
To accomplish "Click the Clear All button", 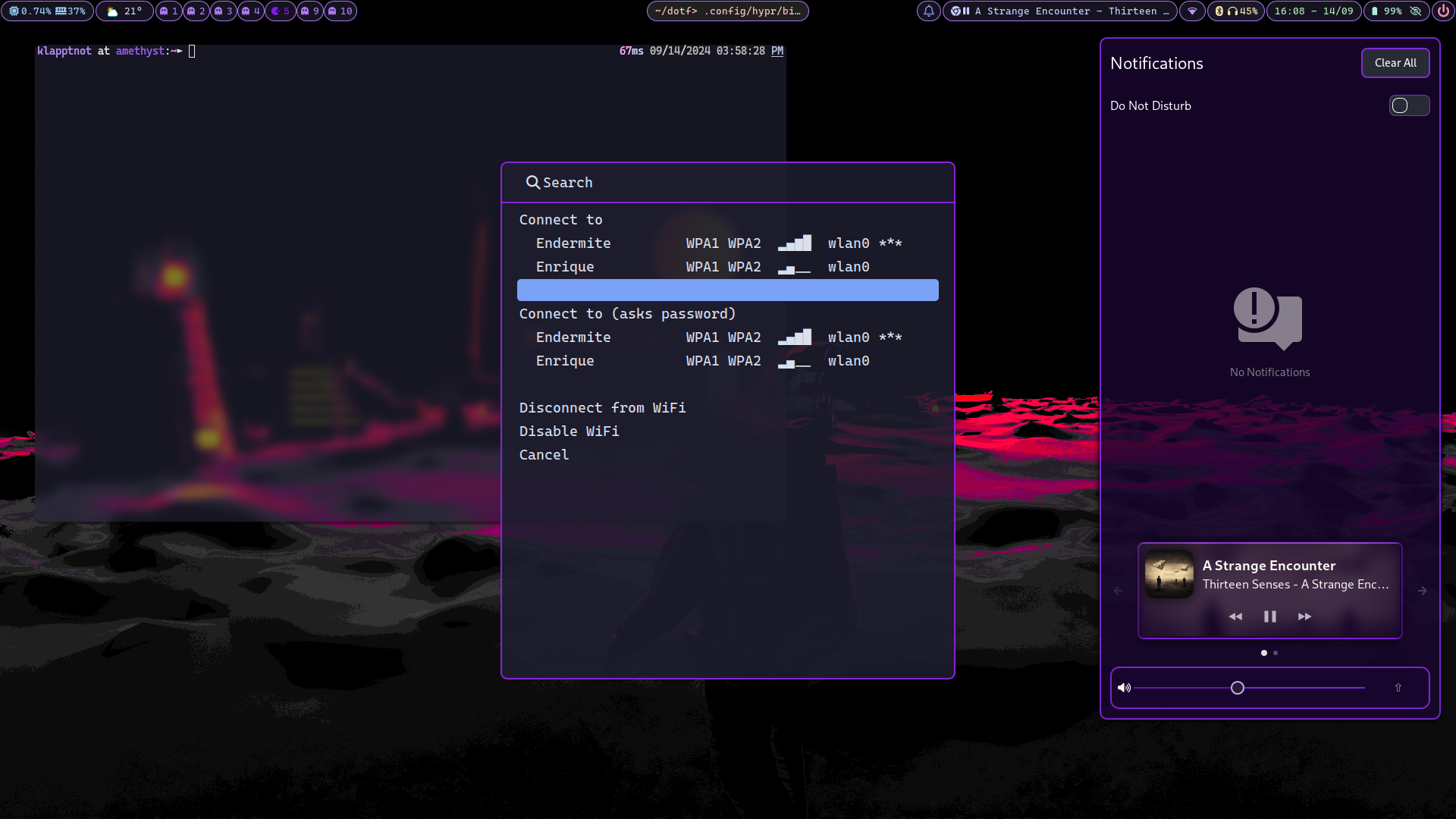I will (1395, 63).
